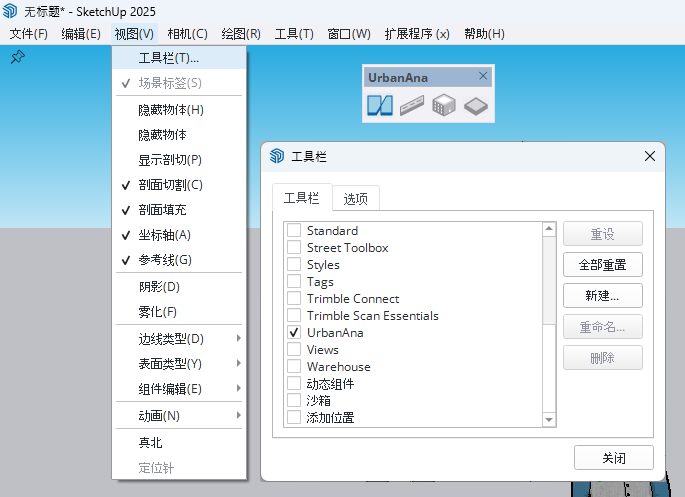Viewport: 685px width, 497px height.
Task: Enable the Trimble Connect checkbox
Action: click(294, 298)
